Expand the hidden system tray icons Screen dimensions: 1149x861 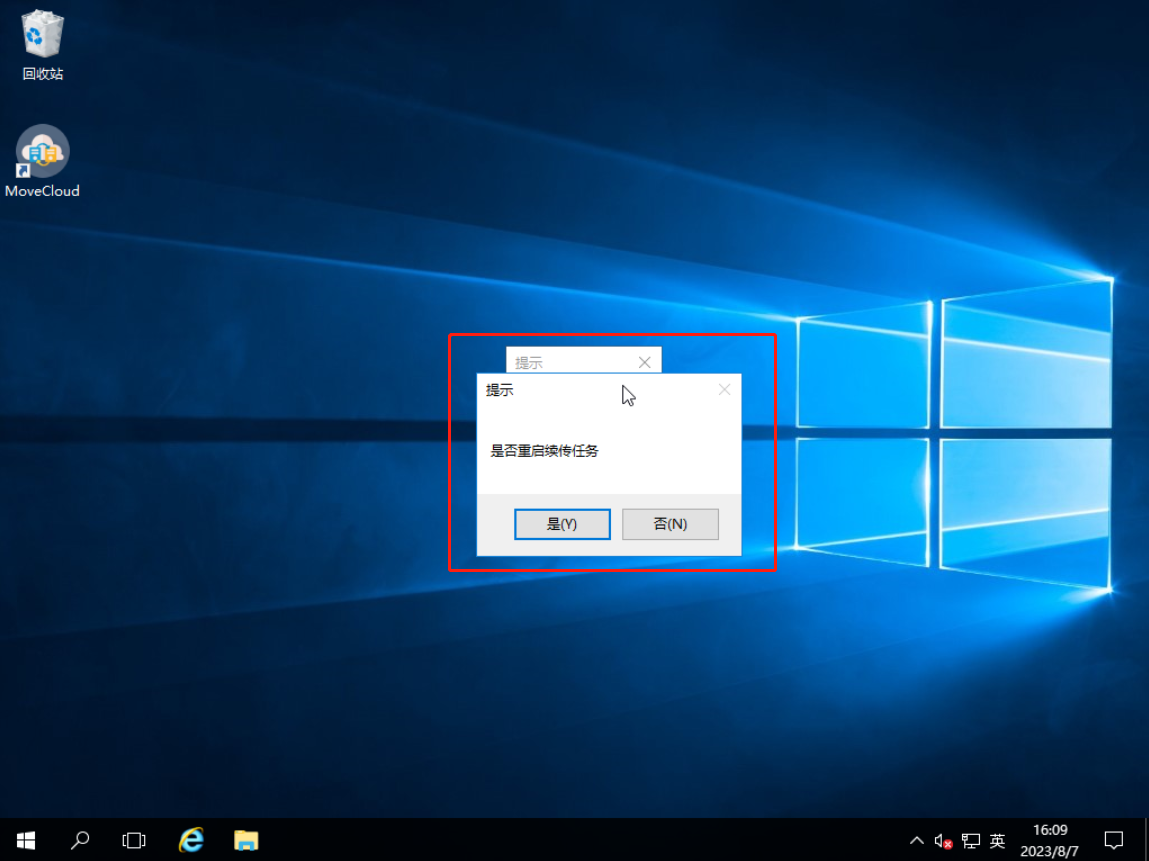[916, 840]
